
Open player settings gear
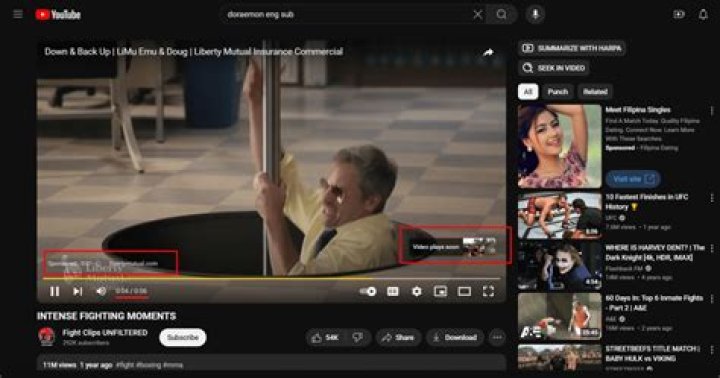[x=416, y=291]
